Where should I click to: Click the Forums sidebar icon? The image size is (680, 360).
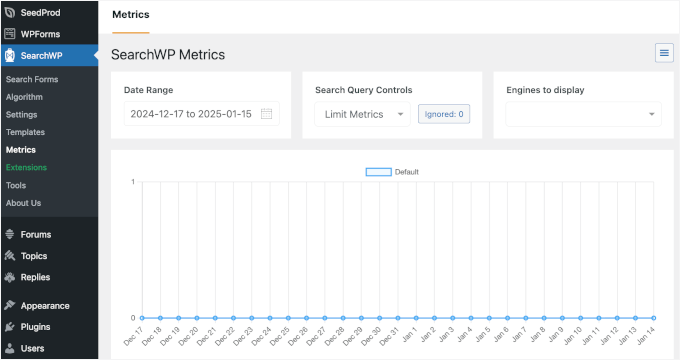click(x=10, y=234)
